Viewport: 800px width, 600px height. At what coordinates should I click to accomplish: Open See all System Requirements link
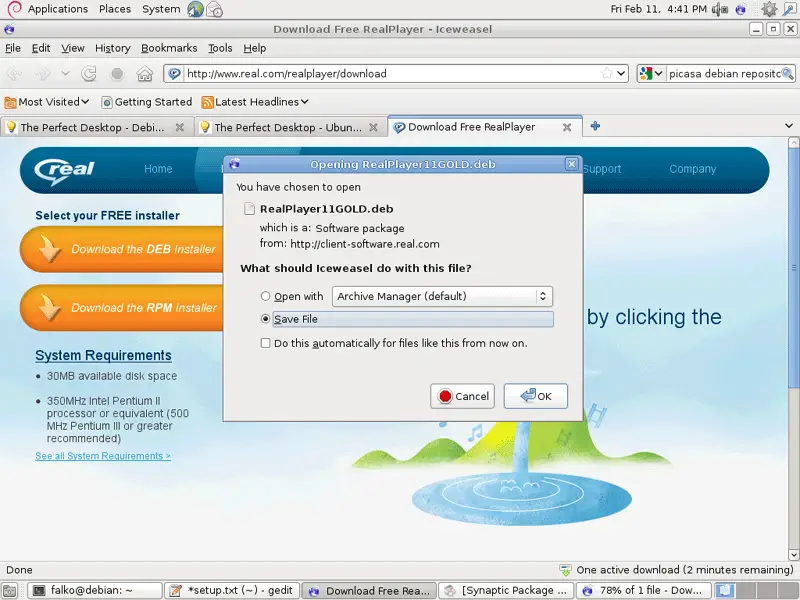tap(103, 456)
